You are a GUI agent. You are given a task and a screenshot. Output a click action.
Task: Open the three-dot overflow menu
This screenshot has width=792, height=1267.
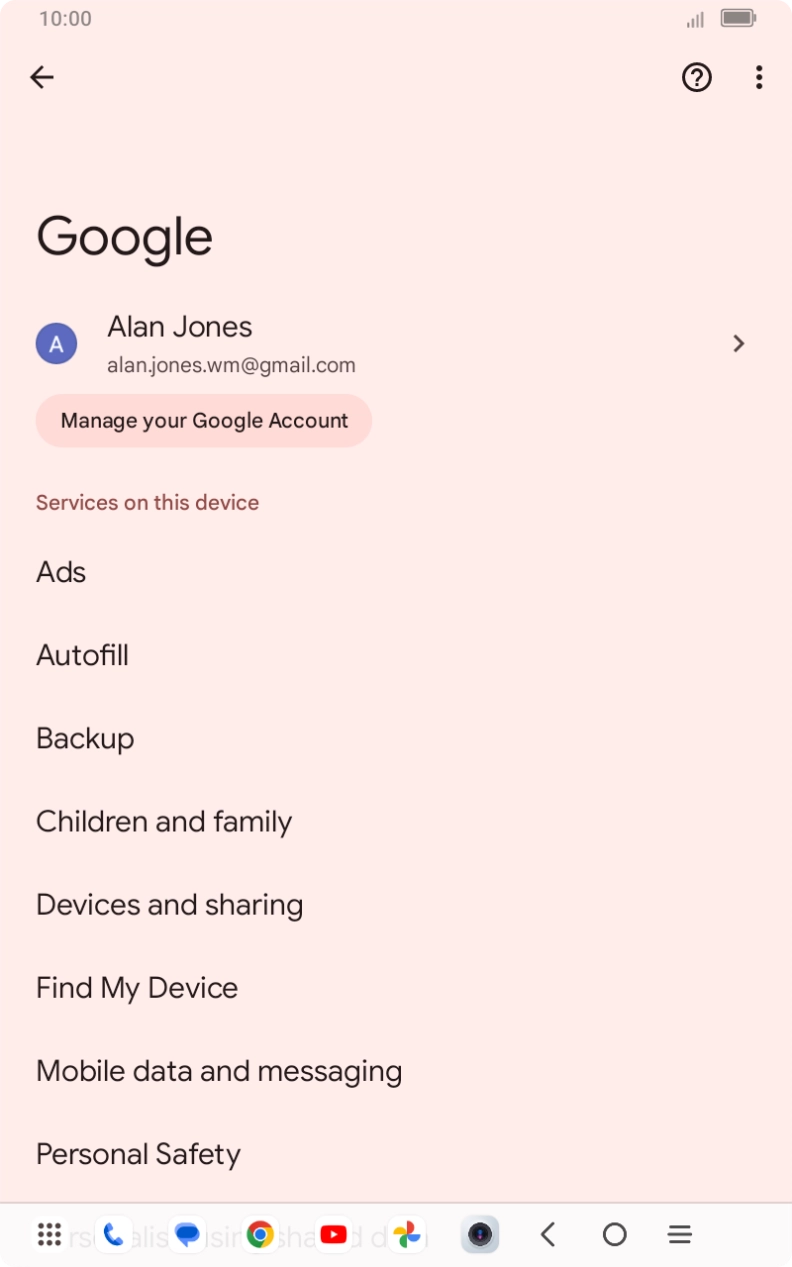[x=759, y=77]
